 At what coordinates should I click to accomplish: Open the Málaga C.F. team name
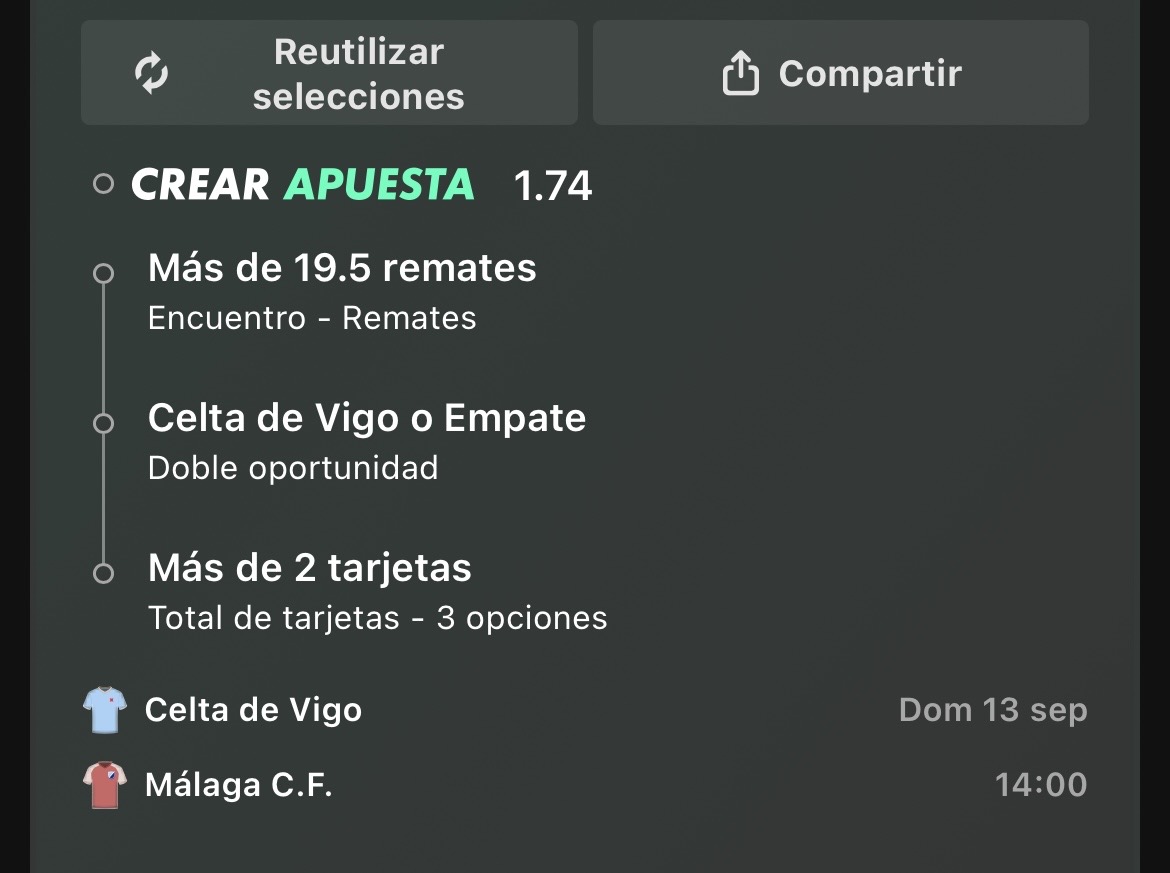(239, 785)
